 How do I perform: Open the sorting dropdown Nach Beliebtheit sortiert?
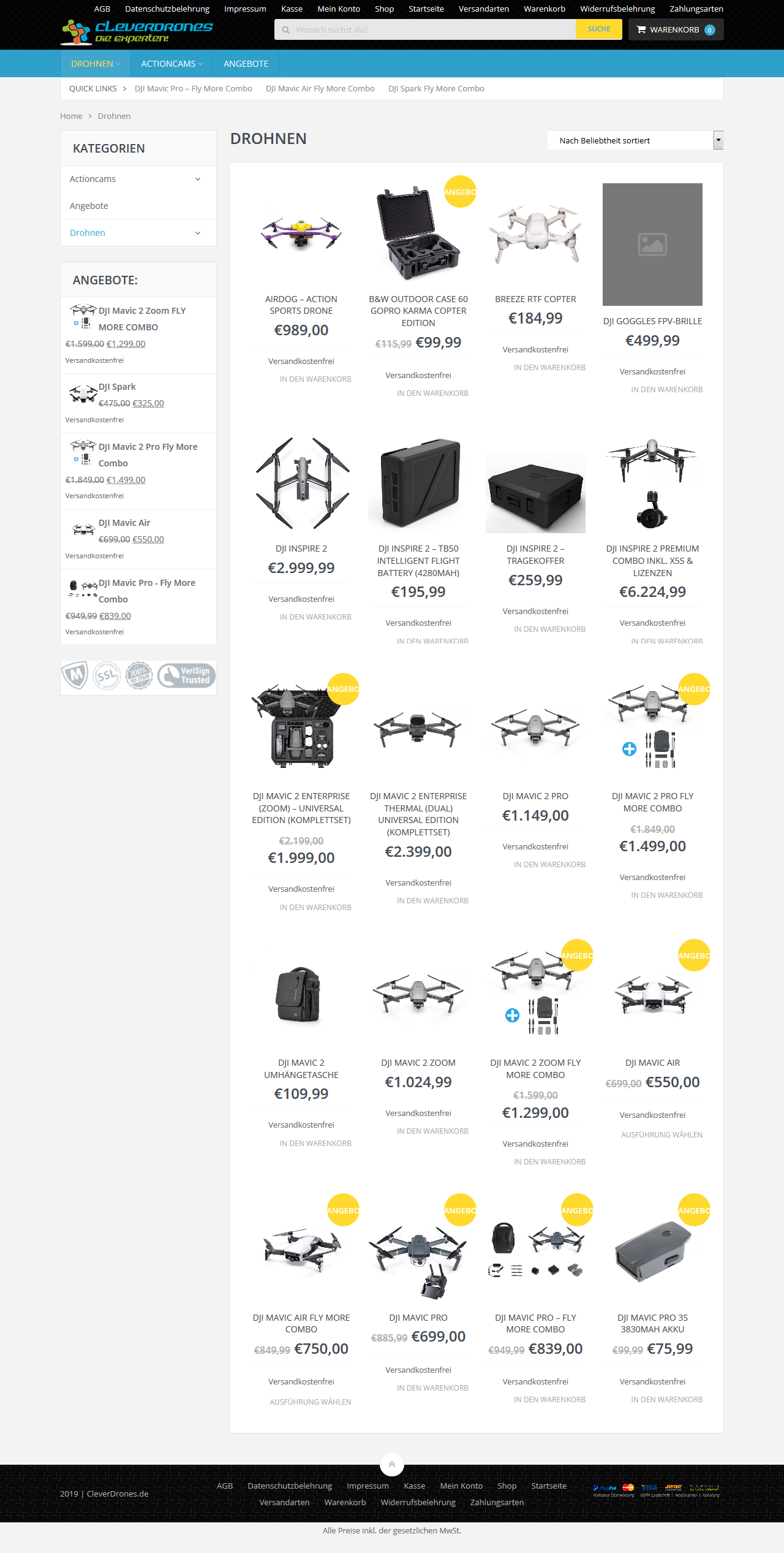635,140
